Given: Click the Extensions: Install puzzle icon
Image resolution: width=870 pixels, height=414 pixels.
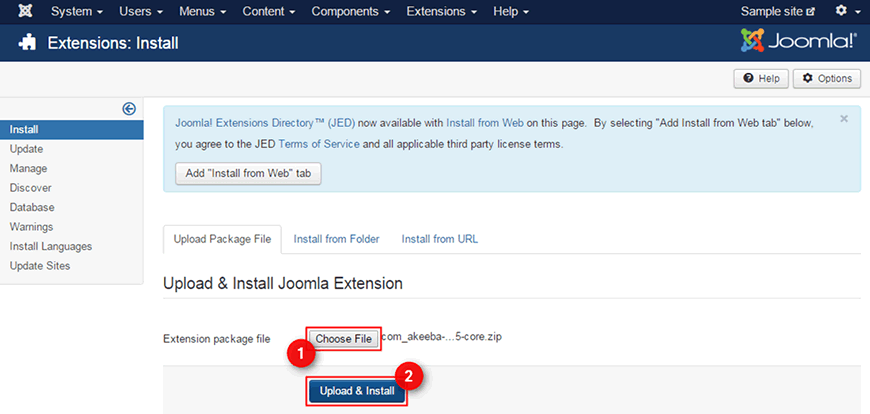Looking at the screenshot, I should [x=27, y=43].
